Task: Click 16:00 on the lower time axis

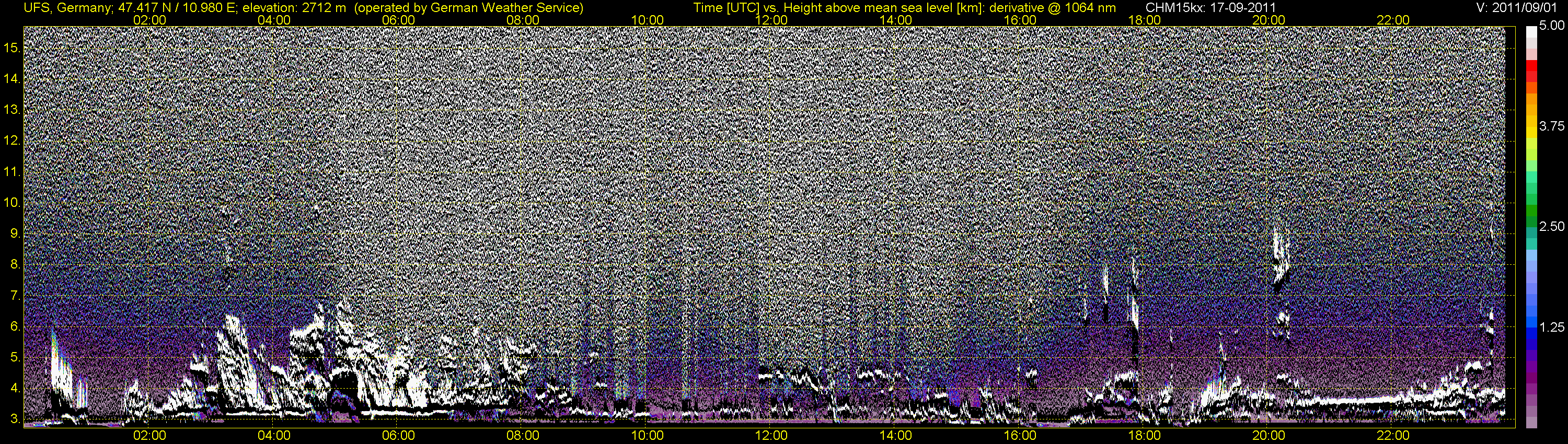Action: [1021, 436]
